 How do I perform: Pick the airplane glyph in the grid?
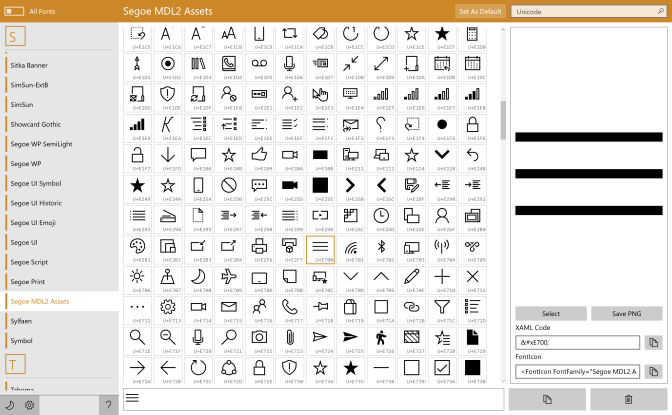tap(229, 280)
